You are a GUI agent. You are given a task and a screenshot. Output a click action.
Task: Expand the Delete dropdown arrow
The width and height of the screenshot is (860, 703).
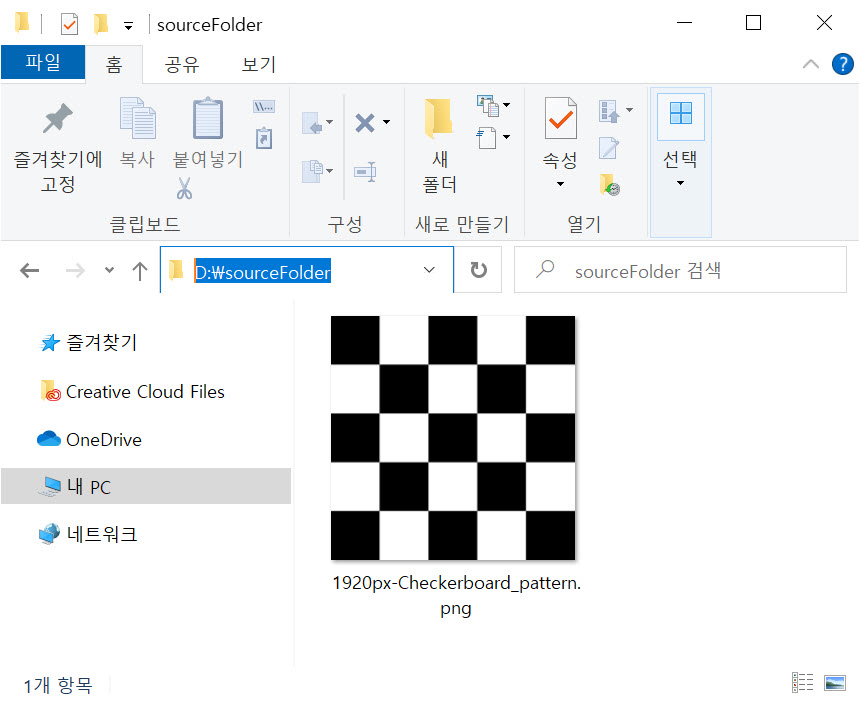(x=387, y=122)
